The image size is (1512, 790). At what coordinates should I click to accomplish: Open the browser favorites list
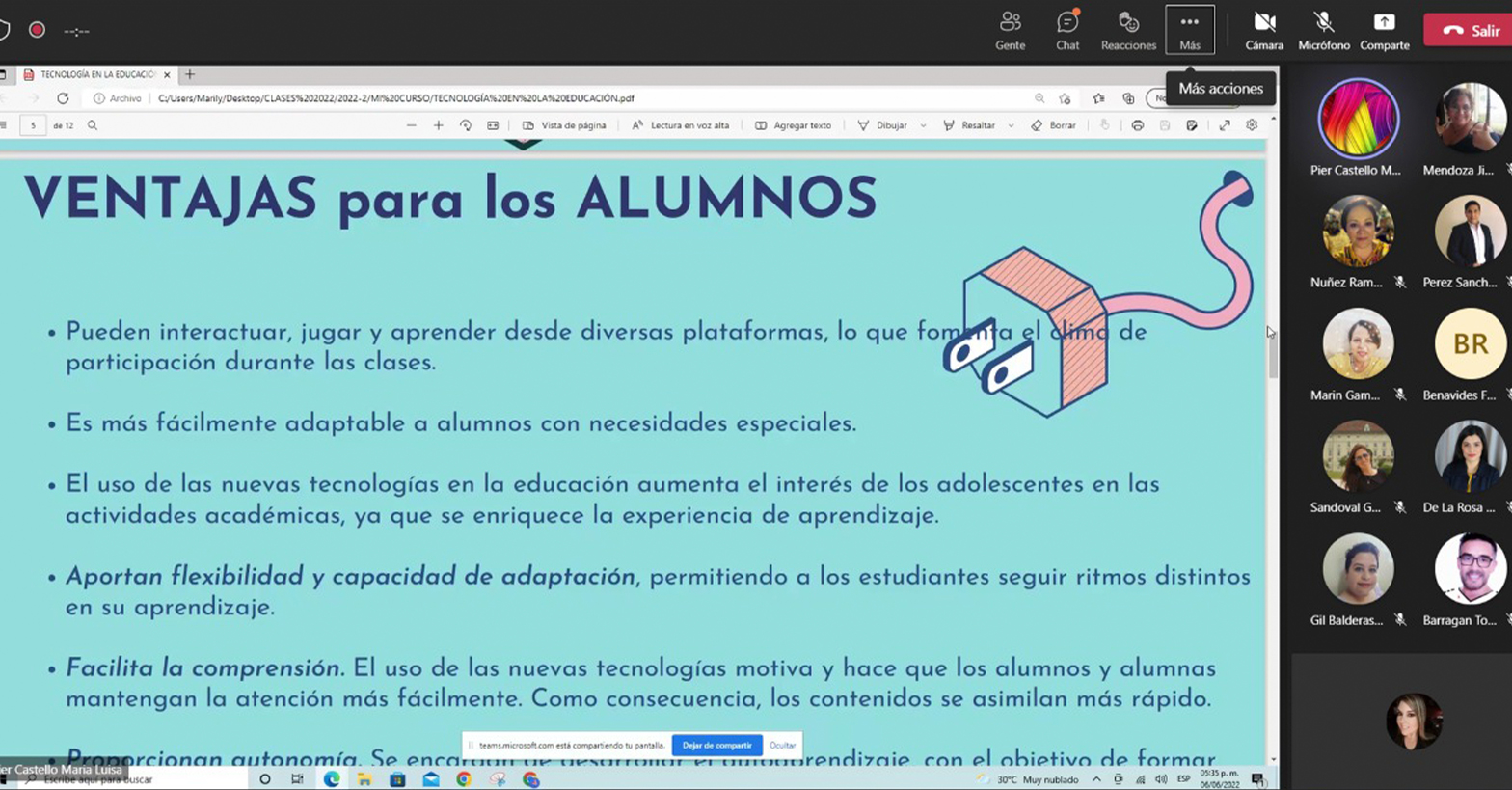tap(1098, 98)
